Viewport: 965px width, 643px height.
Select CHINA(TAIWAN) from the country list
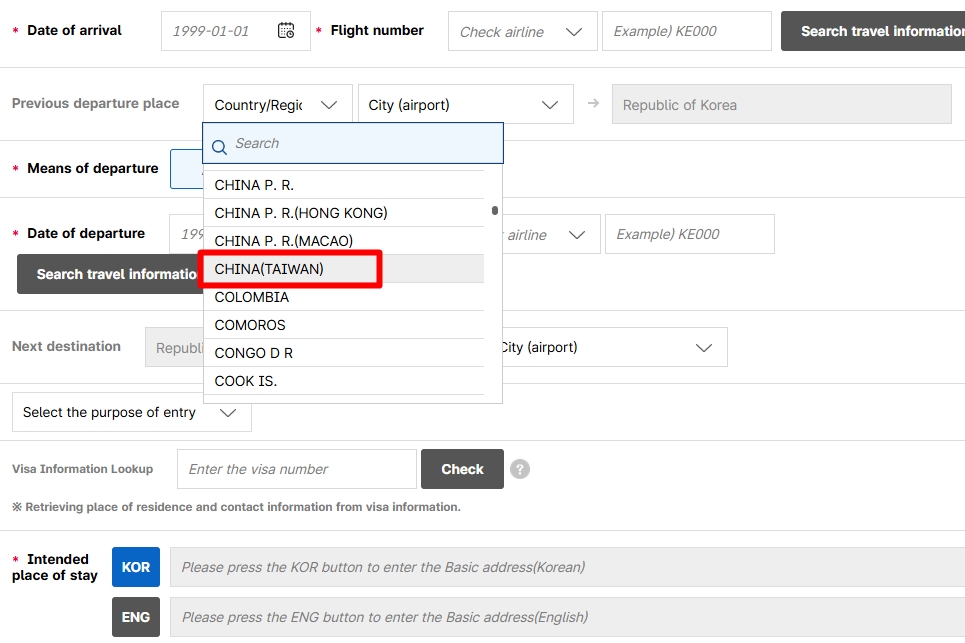[x=291, y=269]
